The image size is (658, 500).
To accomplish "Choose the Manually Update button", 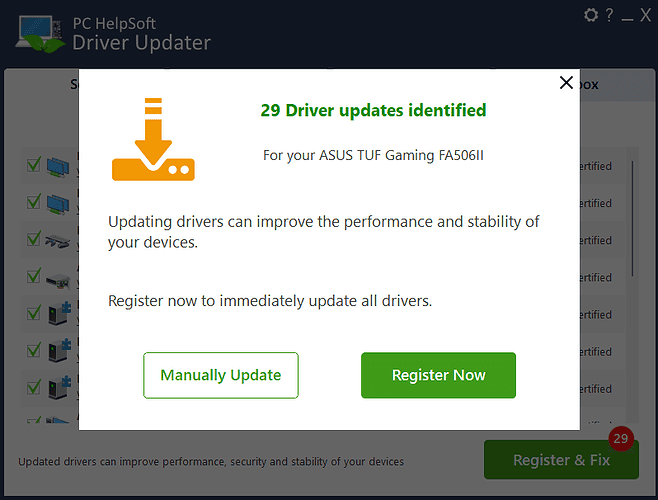I will click(221, 375).
